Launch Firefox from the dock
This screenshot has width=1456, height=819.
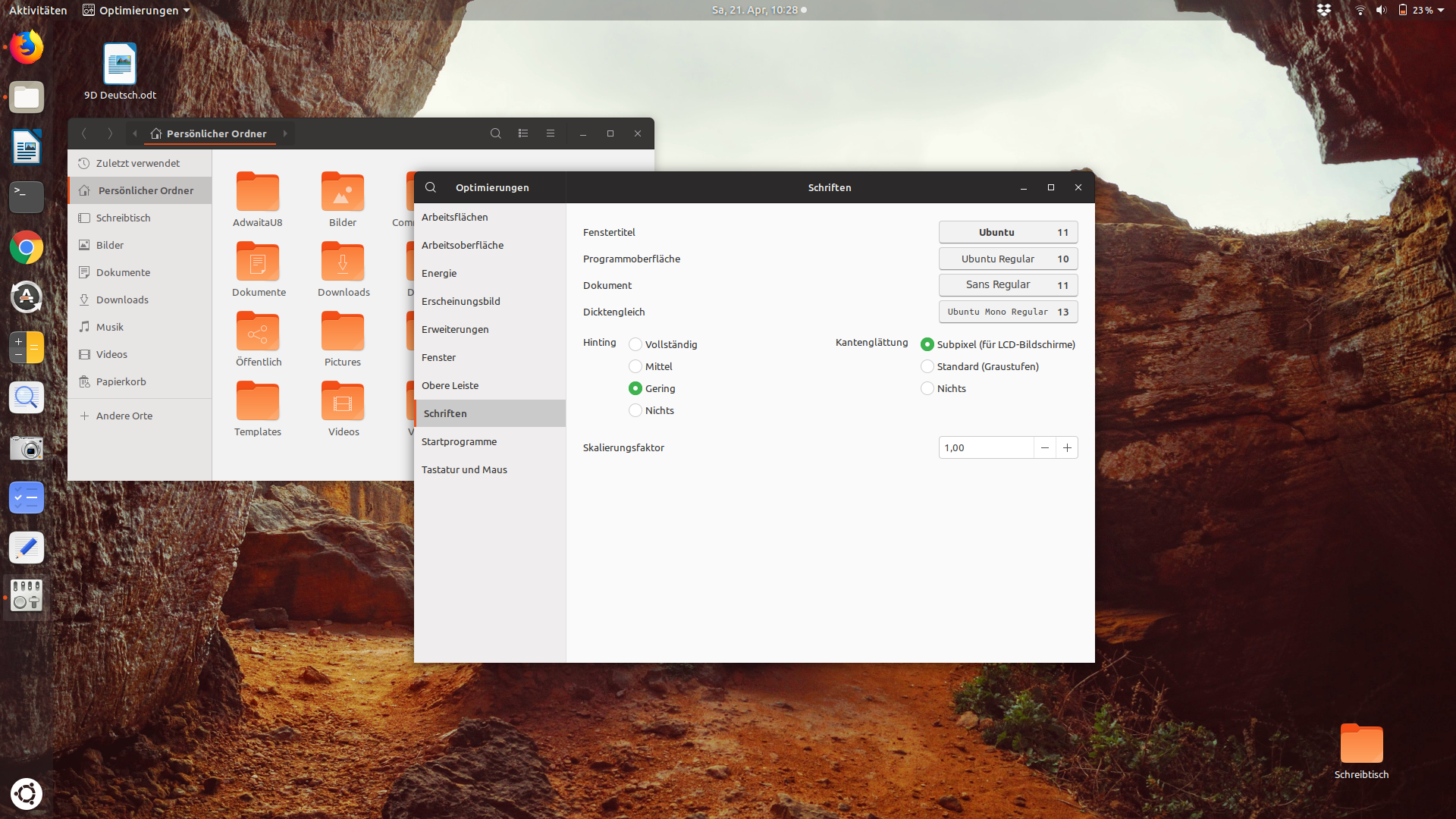[27, 47]
